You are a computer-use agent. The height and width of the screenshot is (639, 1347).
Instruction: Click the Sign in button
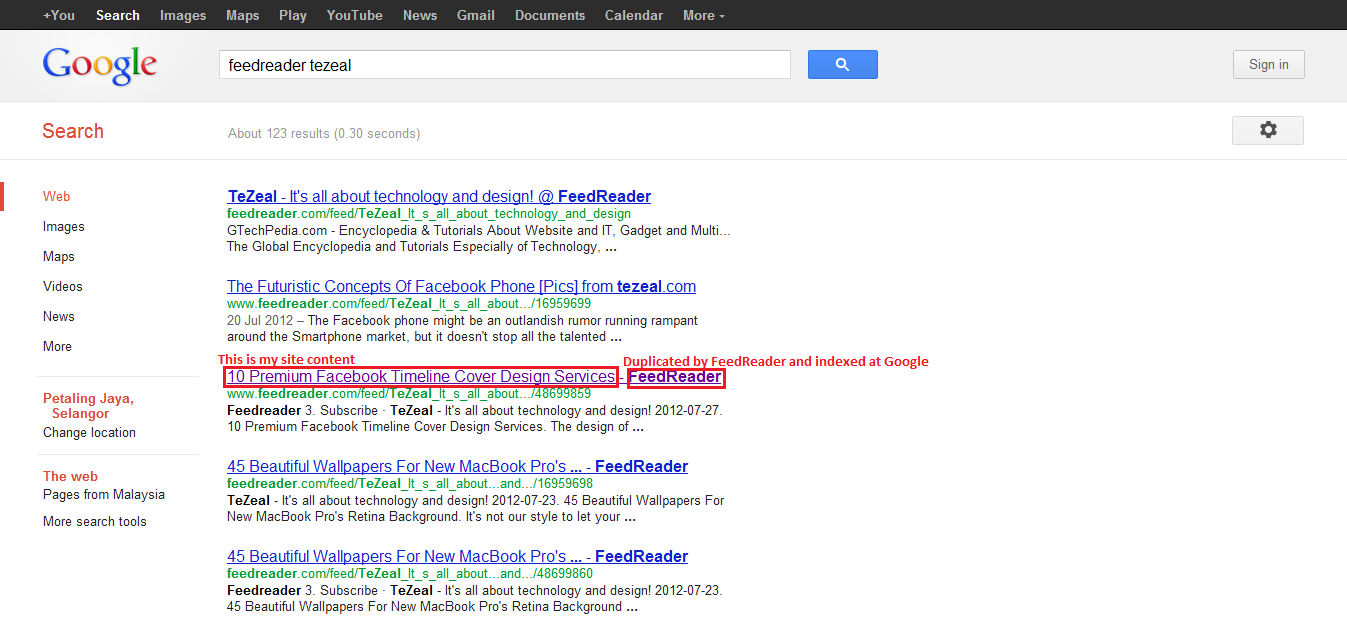1268,64
